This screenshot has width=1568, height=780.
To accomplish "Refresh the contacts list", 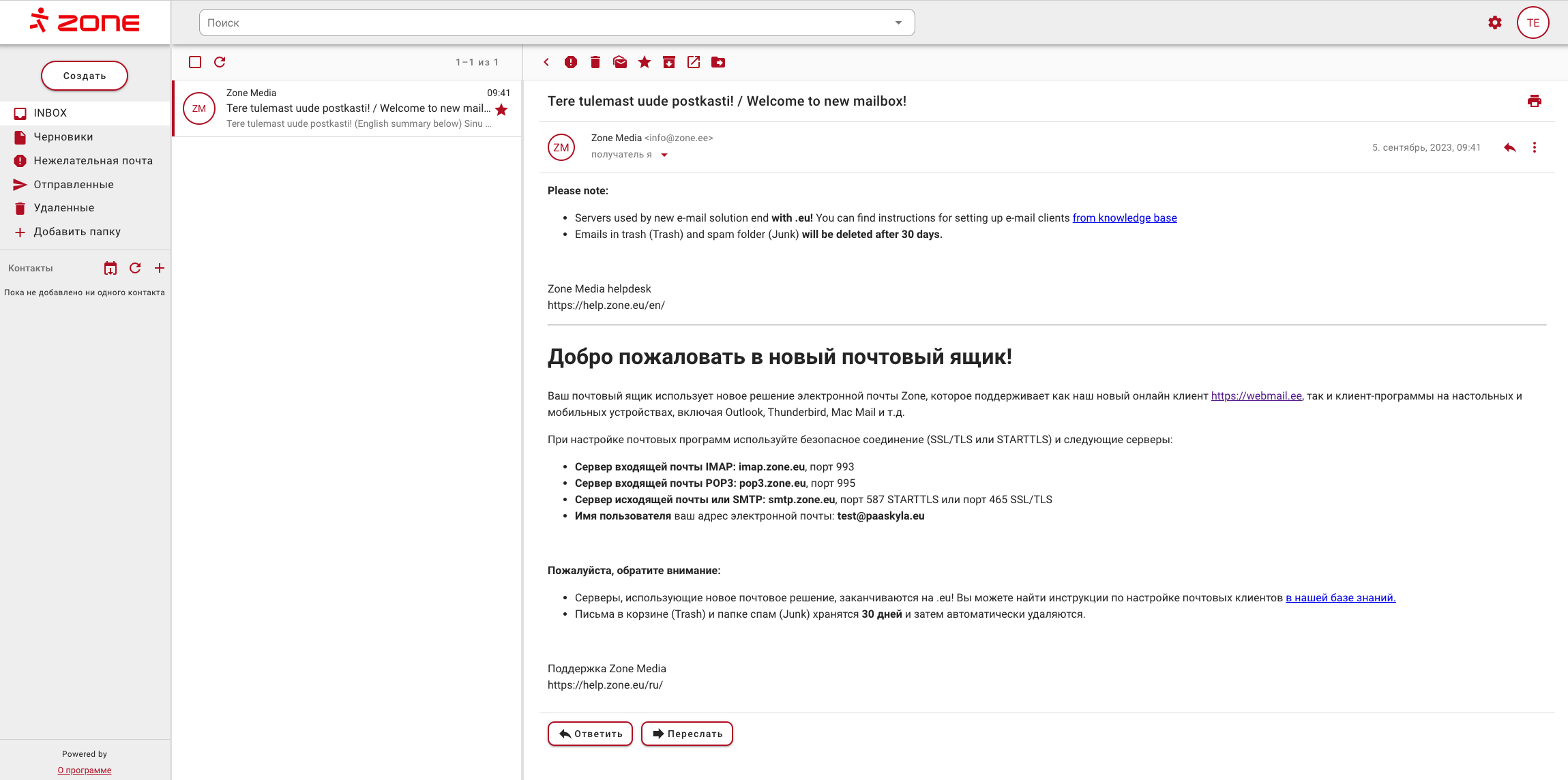I will pos(135,268).
